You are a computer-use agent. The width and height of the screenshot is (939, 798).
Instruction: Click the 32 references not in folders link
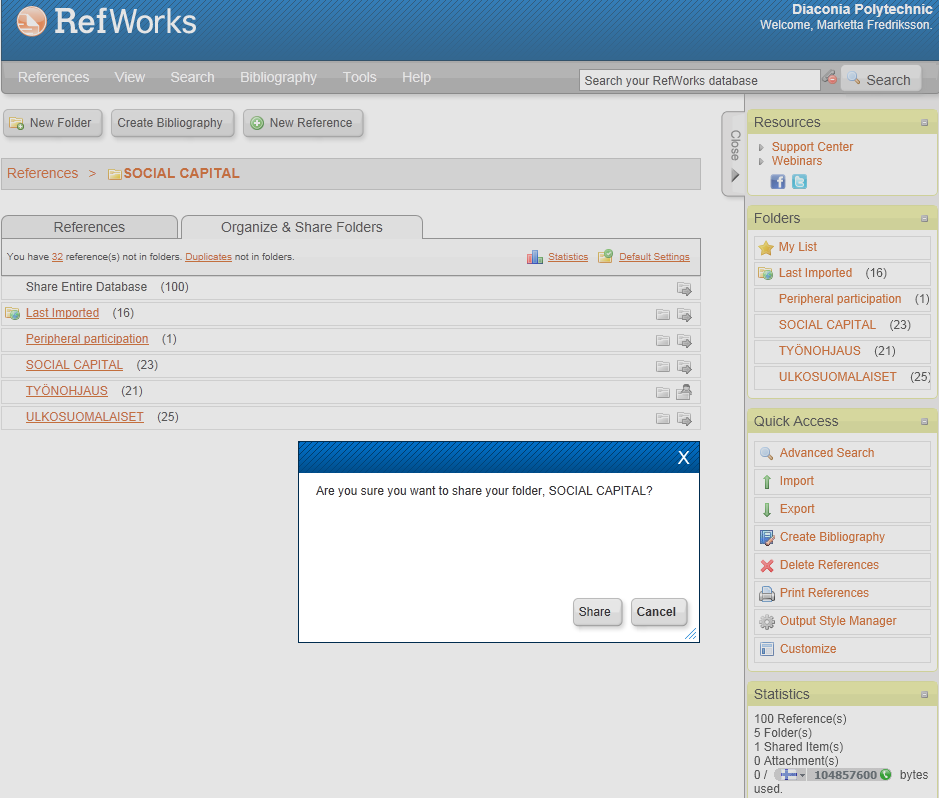57,257
